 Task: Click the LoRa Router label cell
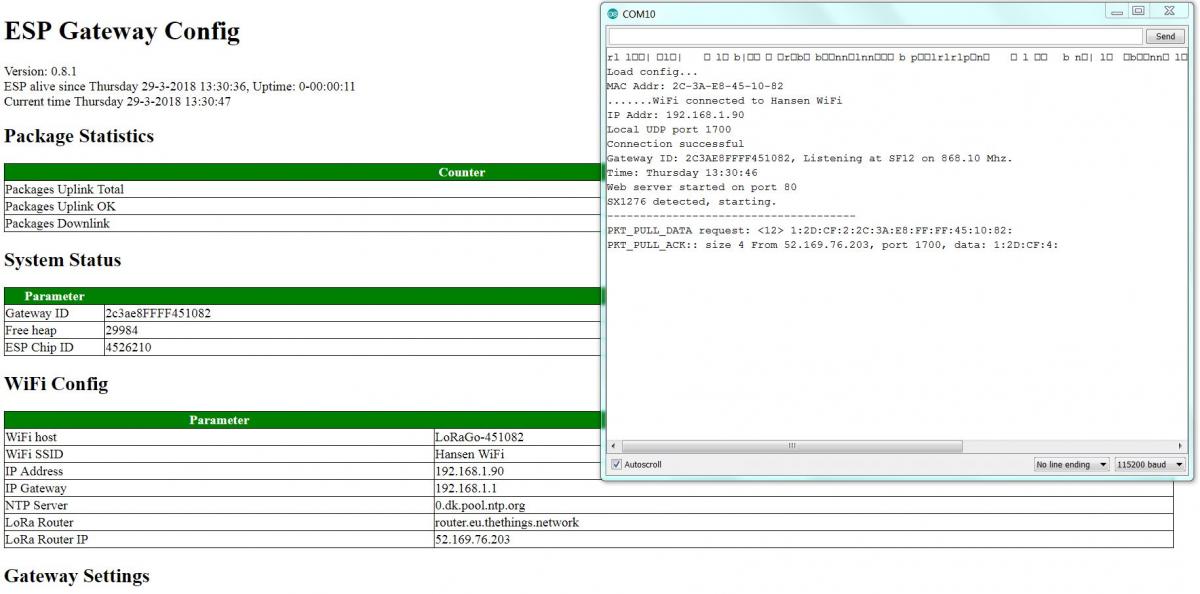pos(217,522)
